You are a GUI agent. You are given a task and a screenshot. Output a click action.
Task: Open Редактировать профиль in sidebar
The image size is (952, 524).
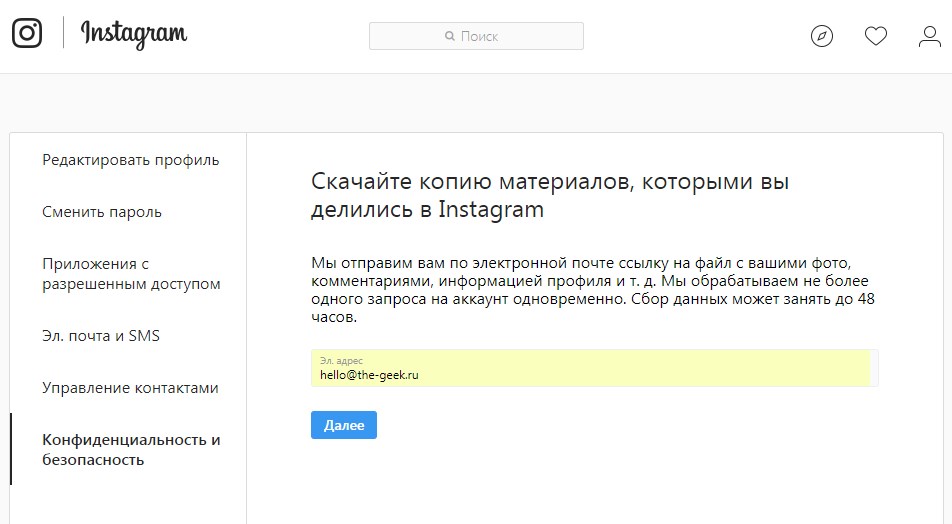[x=131, y=160]
